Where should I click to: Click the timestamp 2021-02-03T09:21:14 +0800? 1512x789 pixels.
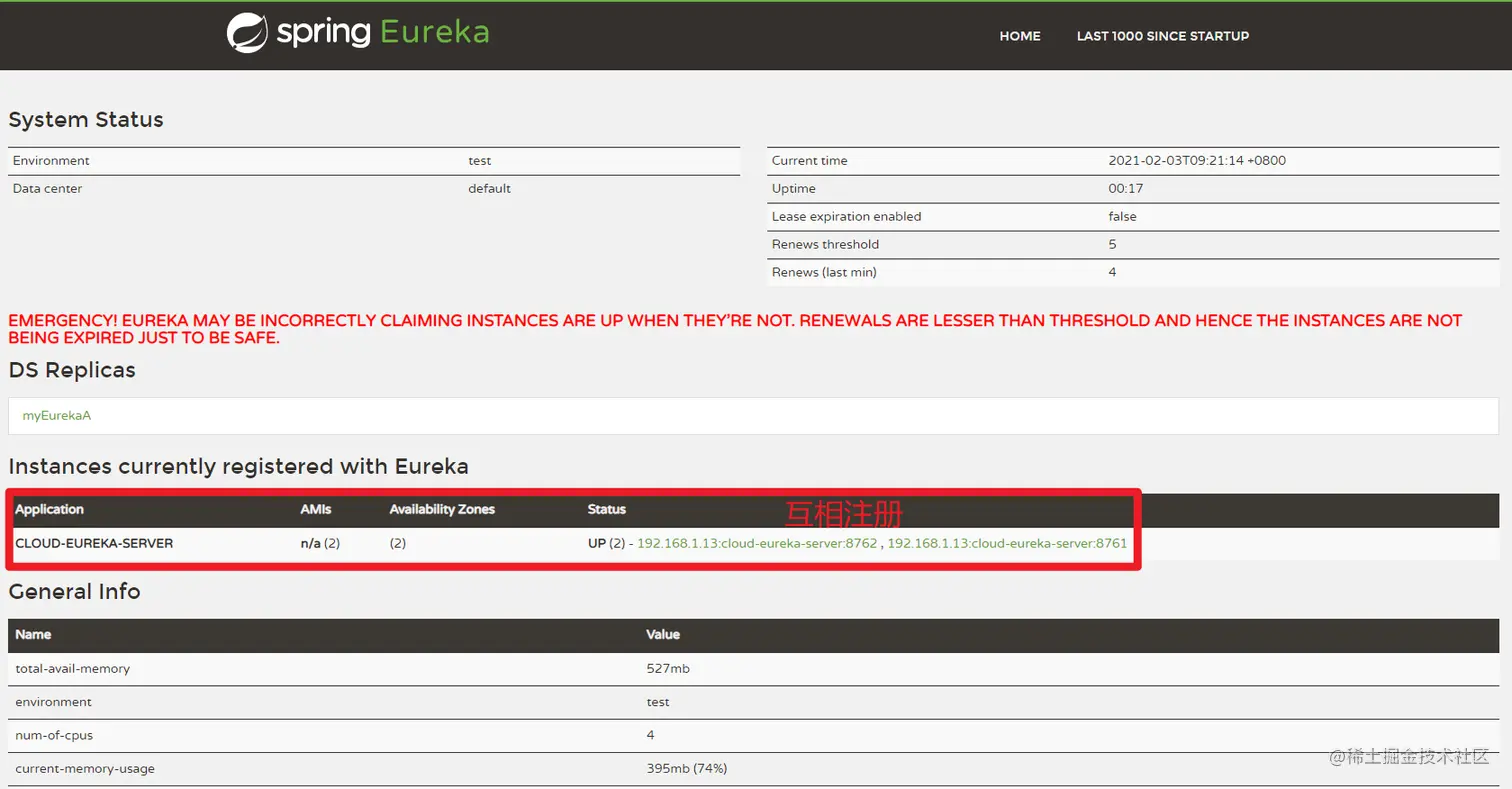(1197, 160)
